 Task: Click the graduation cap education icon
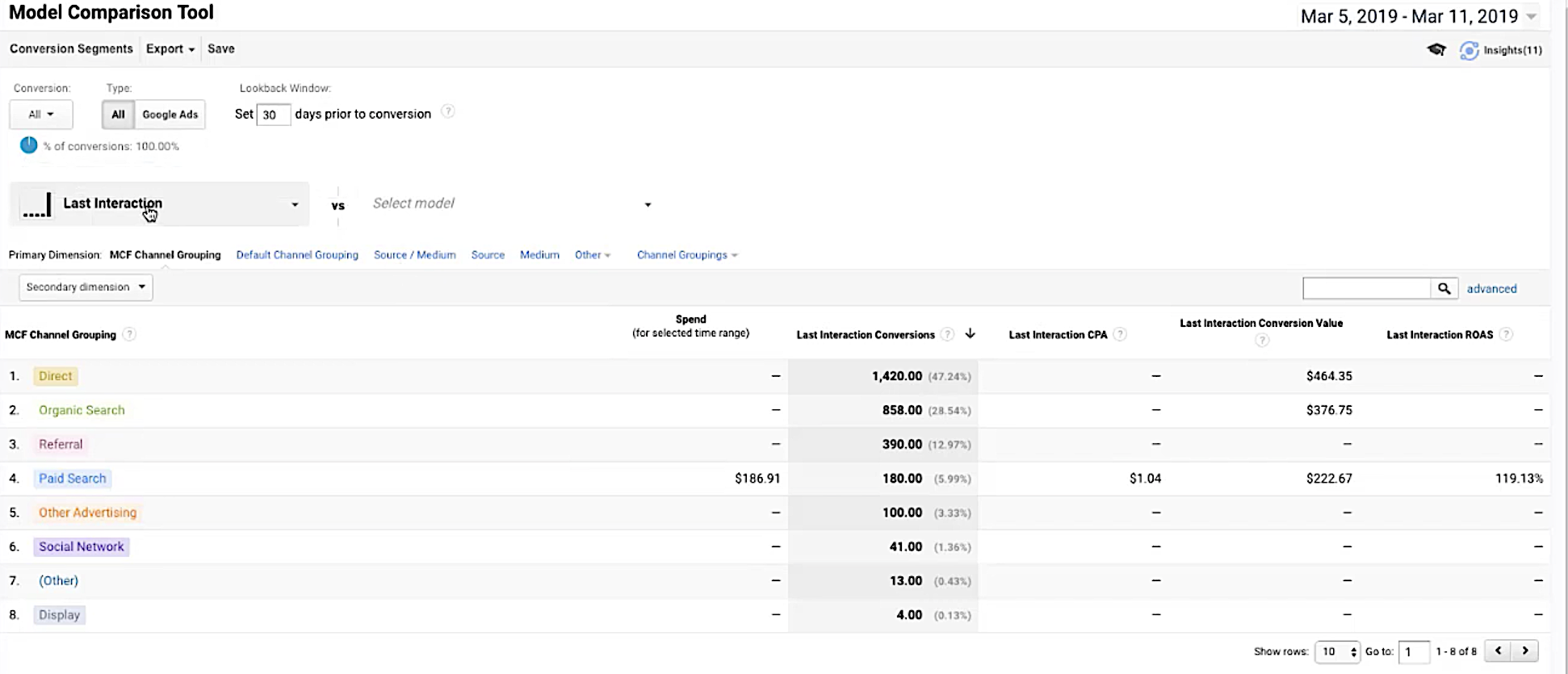tap(1436, 50)
